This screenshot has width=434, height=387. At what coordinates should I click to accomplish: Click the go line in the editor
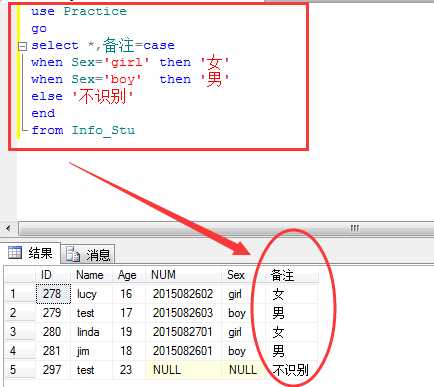(x=39, y=29)
